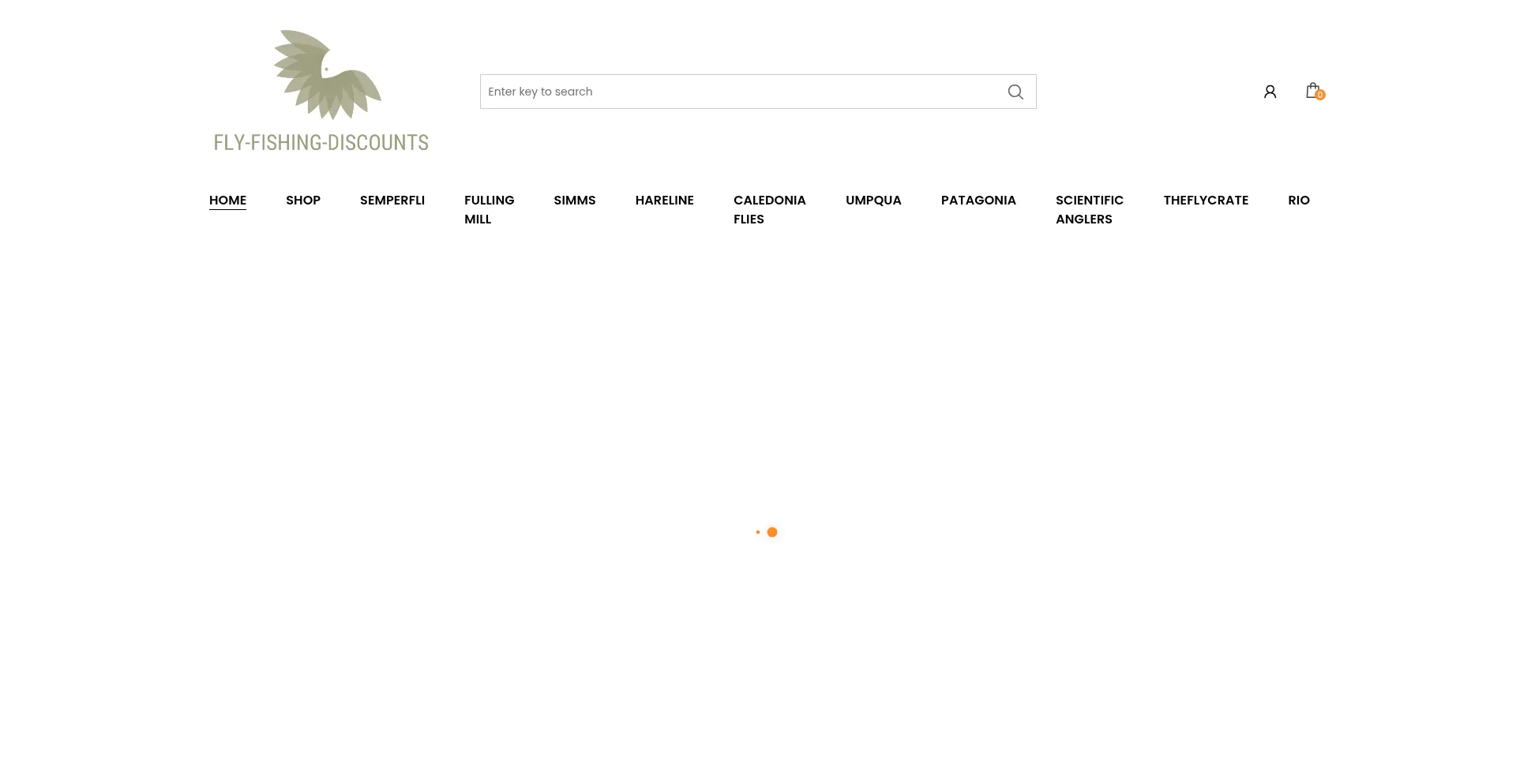Click the feather bird logo image
This screenshot has width=1516, height=784.
[327, 75]
